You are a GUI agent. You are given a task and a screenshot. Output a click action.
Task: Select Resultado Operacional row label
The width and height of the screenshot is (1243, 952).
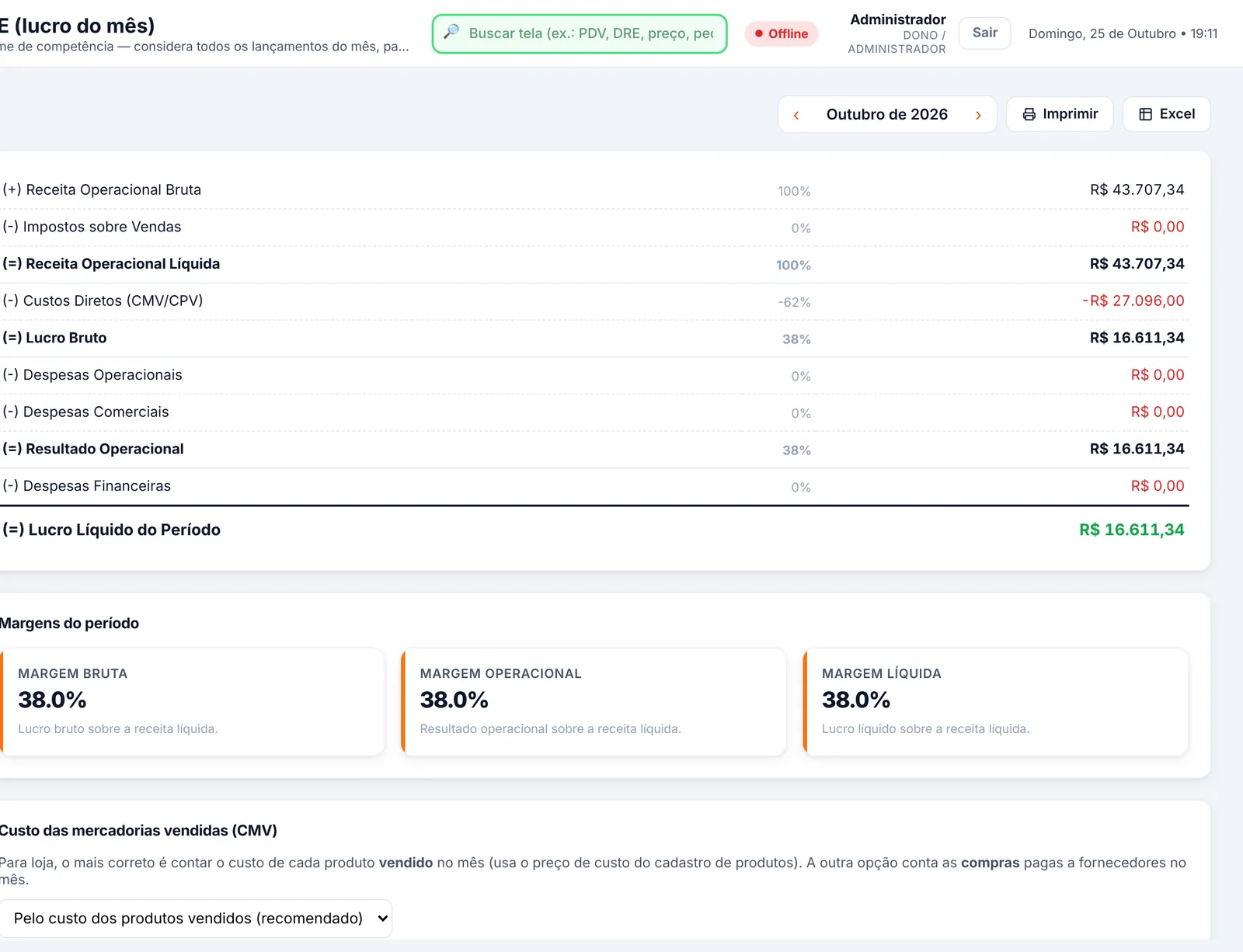(x=93, y=449)
